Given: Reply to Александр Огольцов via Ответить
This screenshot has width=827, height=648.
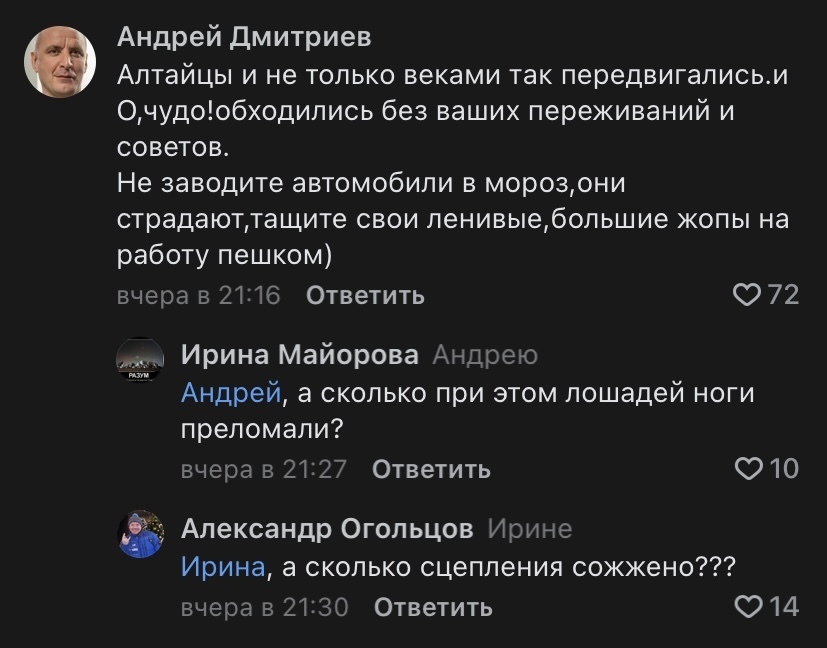Looking at the screenshot, I should tap(433, 607).
